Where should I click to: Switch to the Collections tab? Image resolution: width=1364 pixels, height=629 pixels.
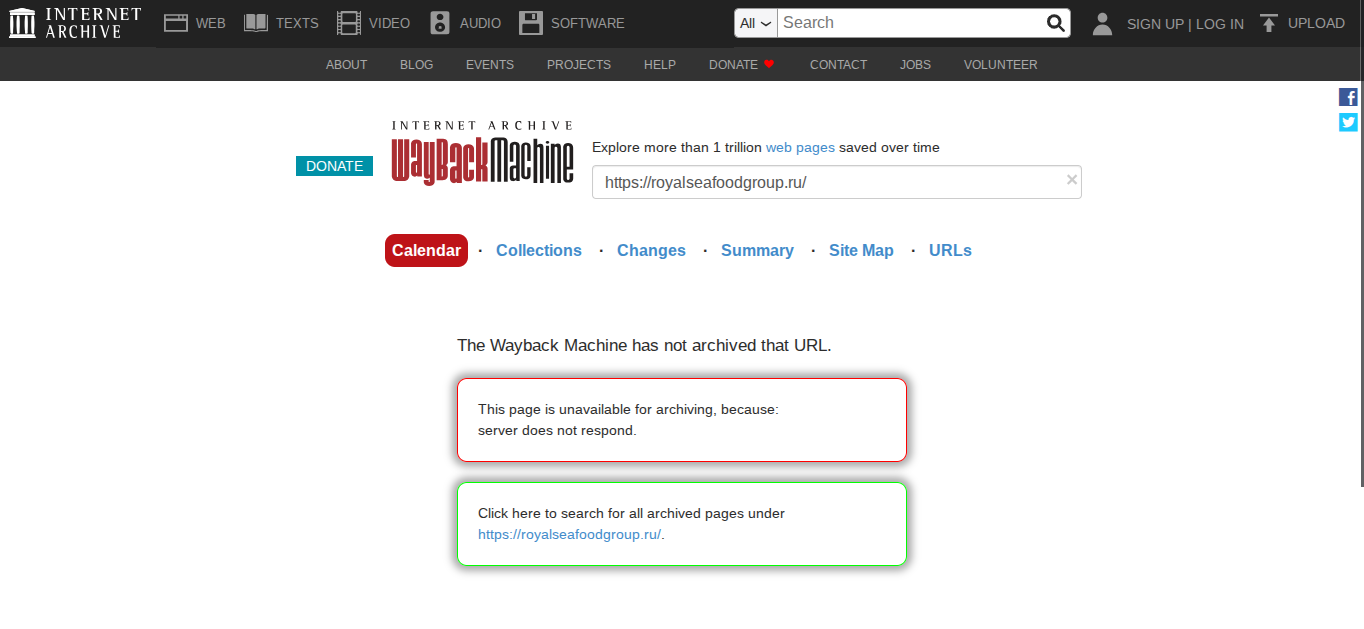click(539, 250)
